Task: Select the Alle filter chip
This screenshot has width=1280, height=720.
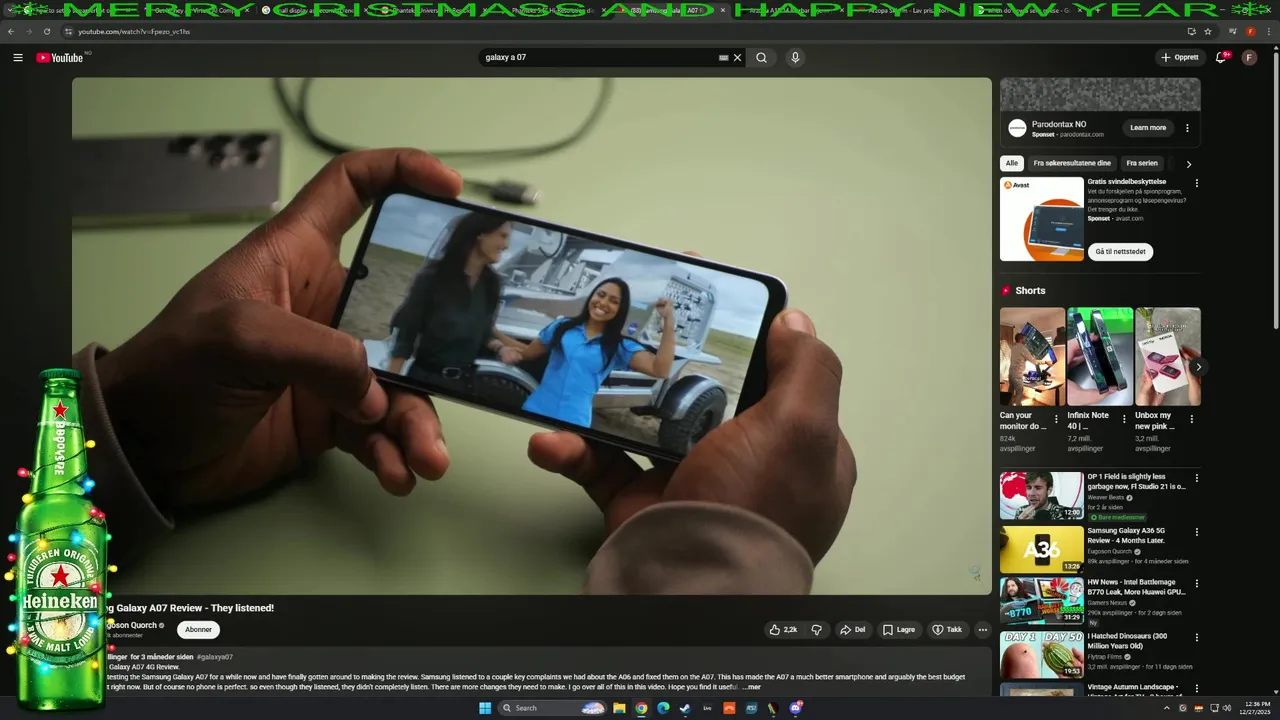Action: pyautogui.click(x=1012, y=163)
